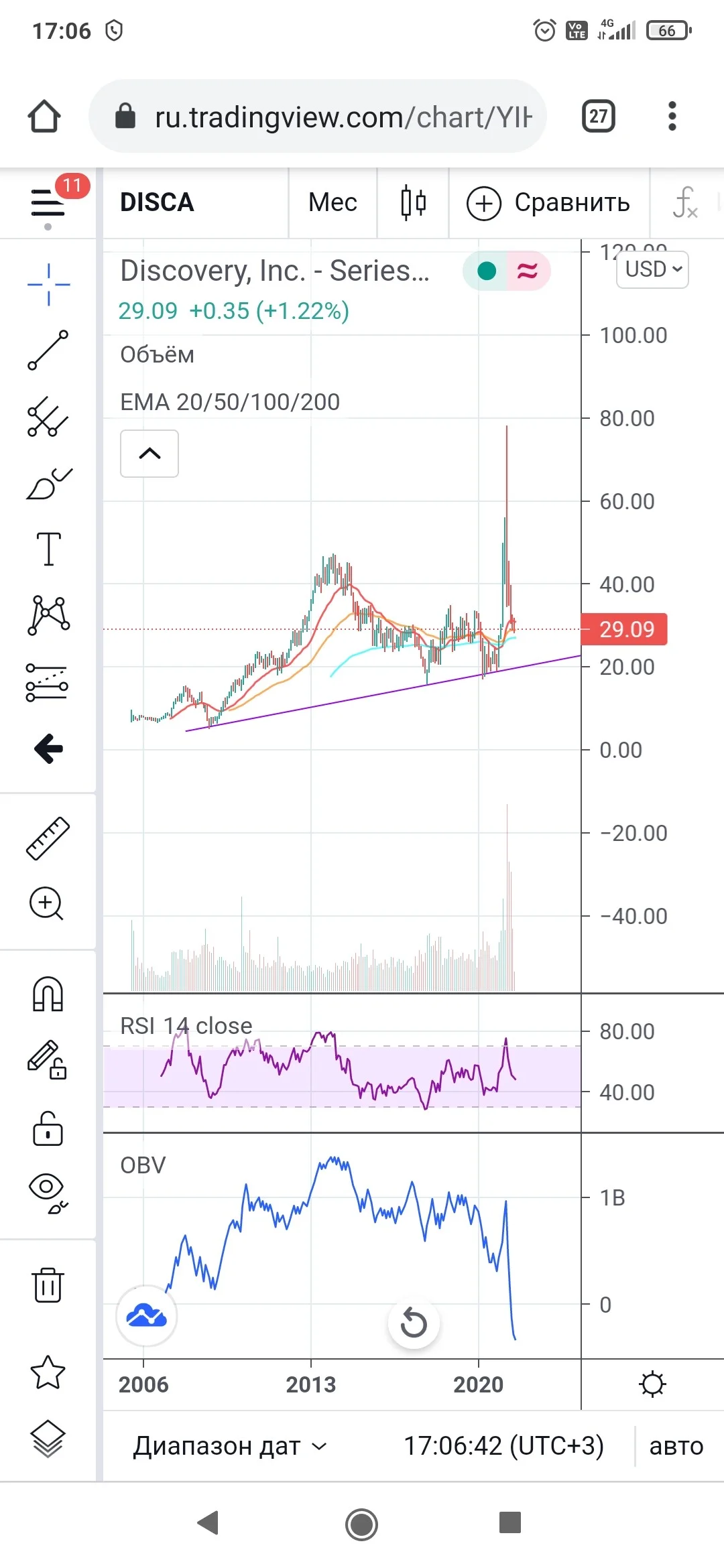Open the indicators fx button
This screenshot has height=1568, width=724.
tap(685, 202)
